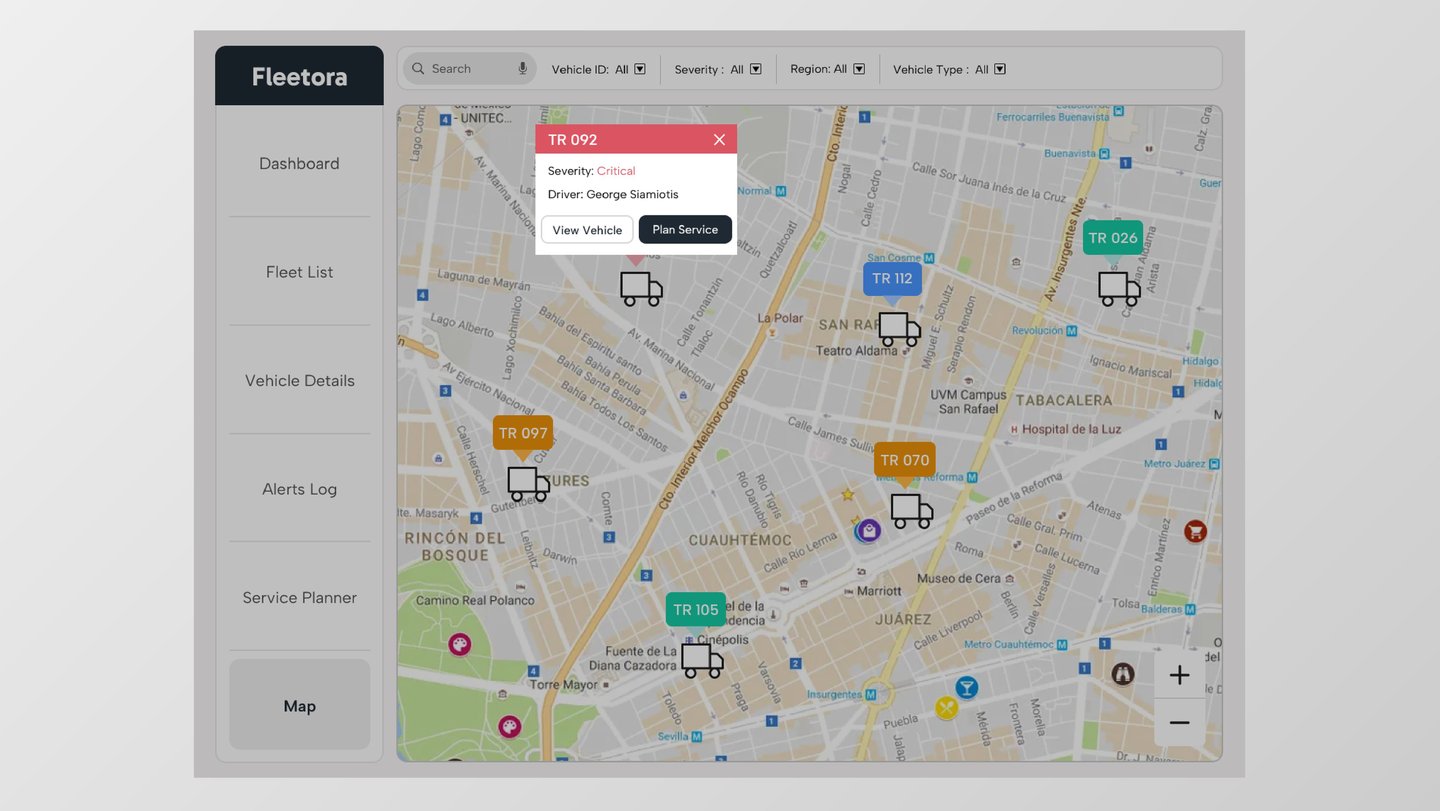Click the La Polar label
The width and height of the screenshot is (1440, 811).
[780, 318]
